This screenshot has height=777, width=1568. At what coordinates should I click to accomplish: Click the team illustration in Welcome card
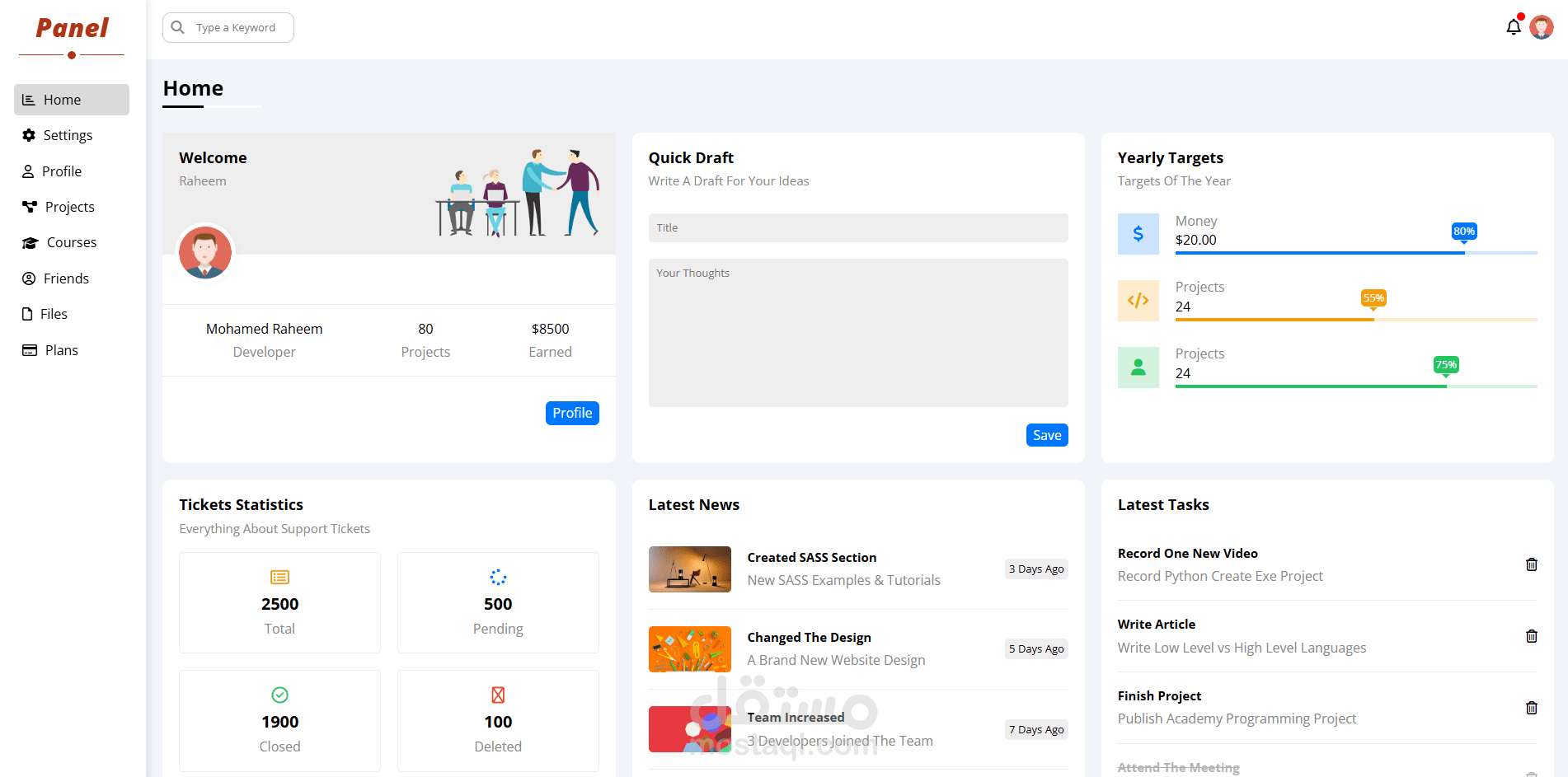pos(519,193)
